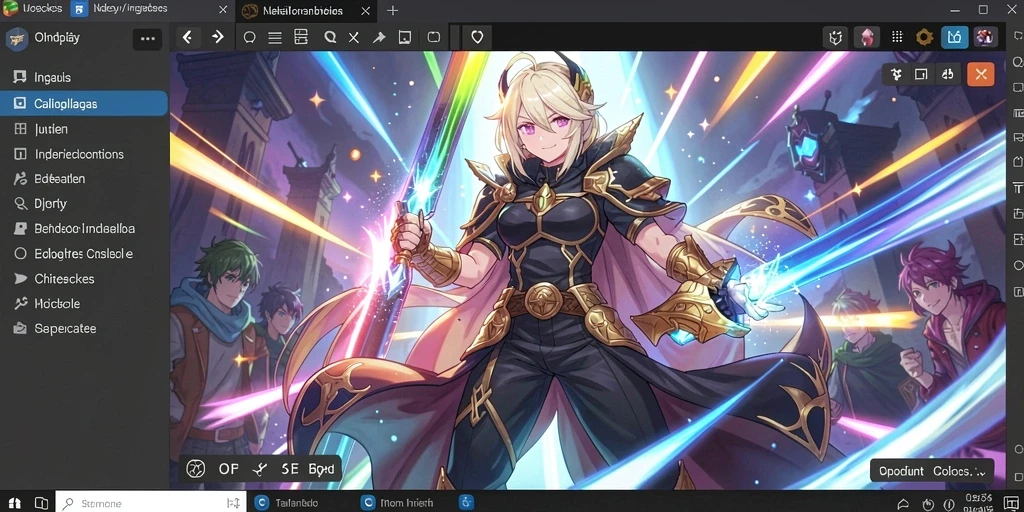Click the hamburger list icon in the toolbar

pyautogui.click(x=275, y=38)
